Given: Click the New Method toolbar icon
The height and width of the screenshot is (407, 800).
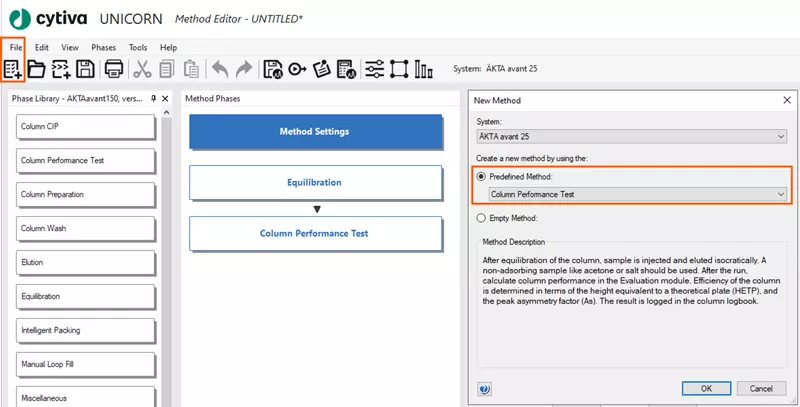Looking at the screenshot, I should click(x=13, y=69).
